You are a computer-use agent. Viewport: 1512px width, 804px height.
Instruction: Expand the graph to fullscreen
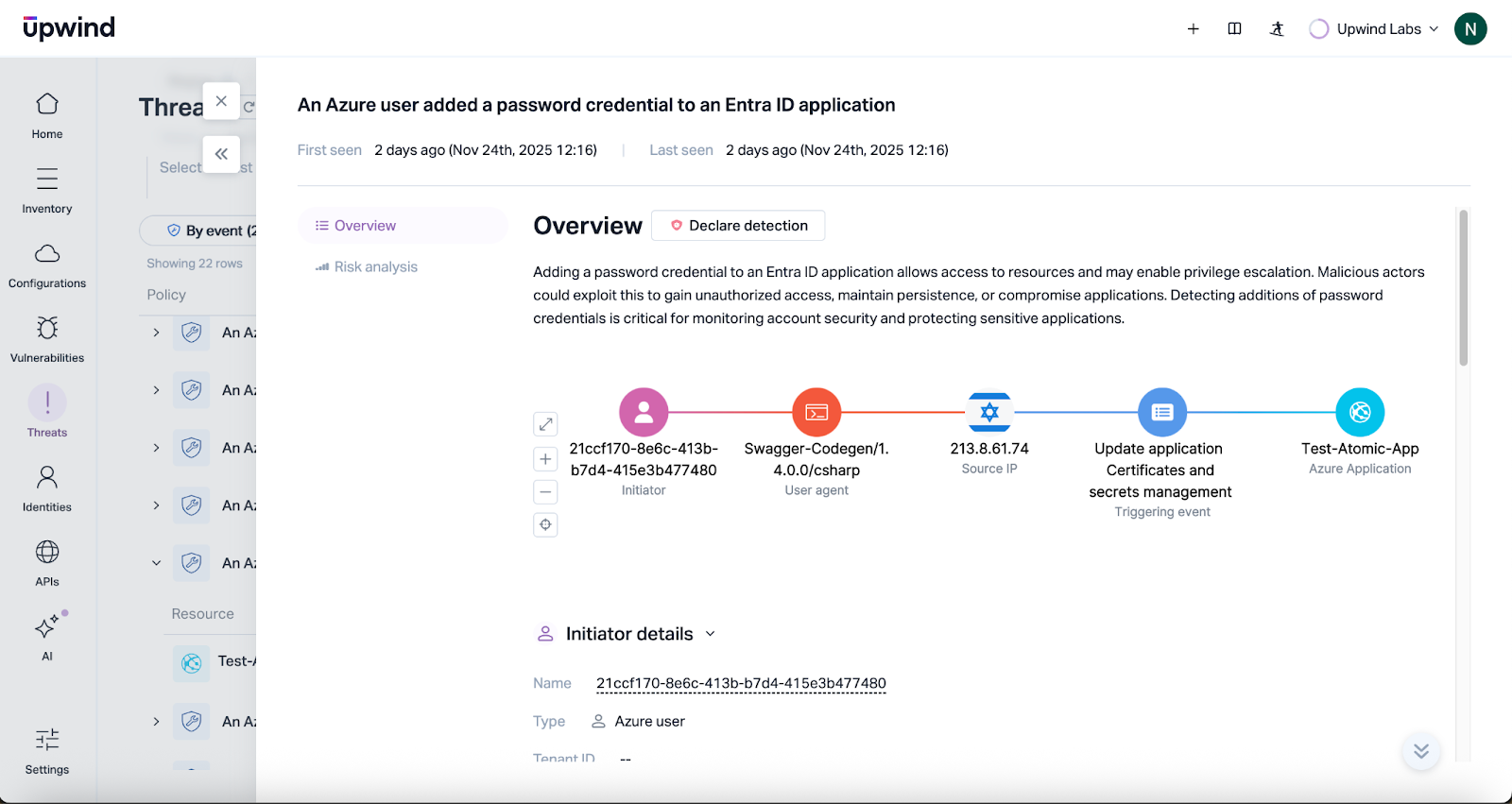[x=545, y=424]
